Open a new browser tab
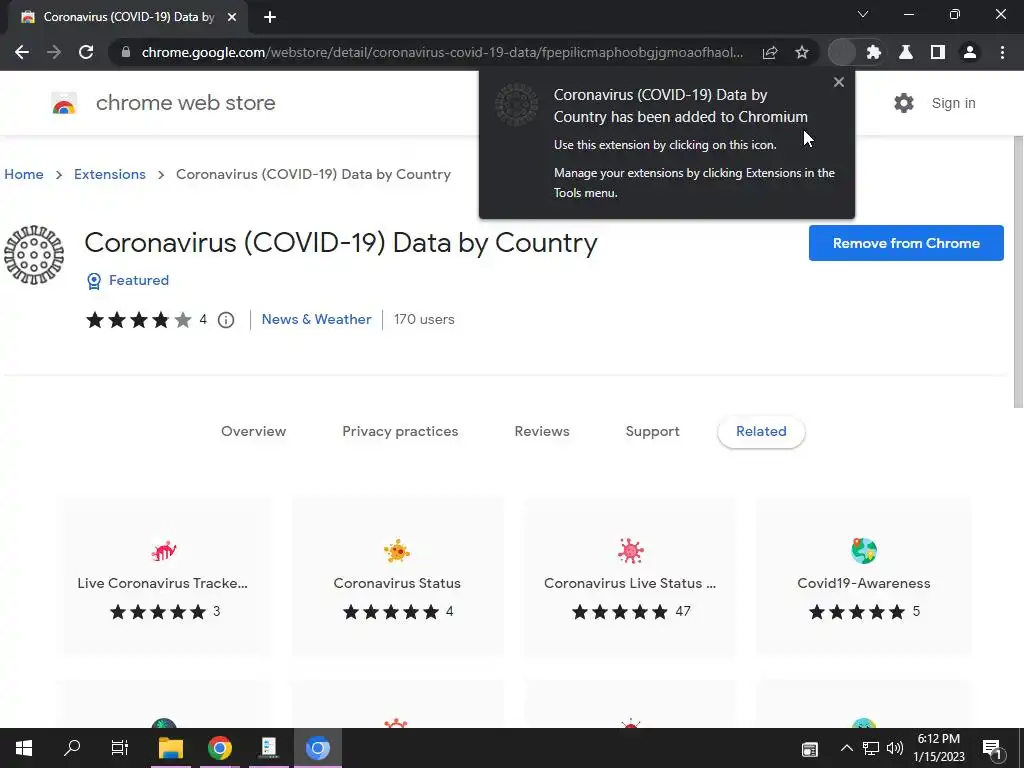Screen dimensions: 1024x768 pyautogui.click(x=270, y=17)
